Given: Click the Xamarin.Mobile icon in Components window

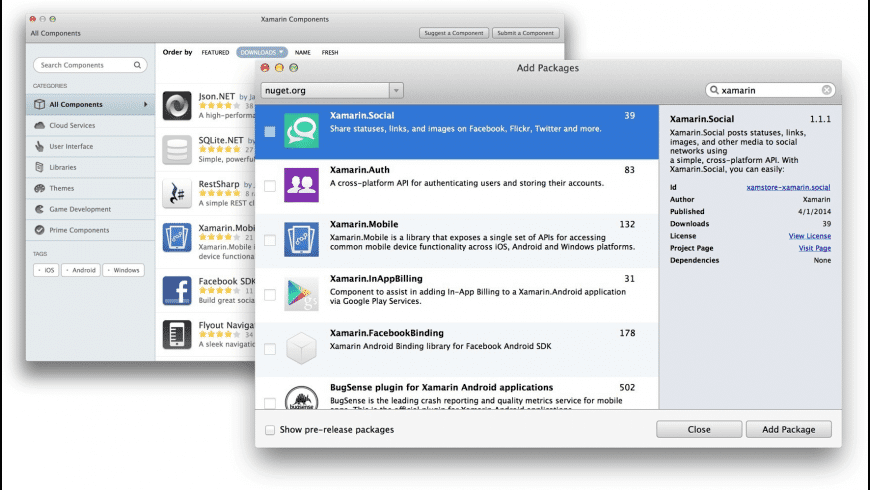Looking at the screenshot, I should tap(177, 238).
